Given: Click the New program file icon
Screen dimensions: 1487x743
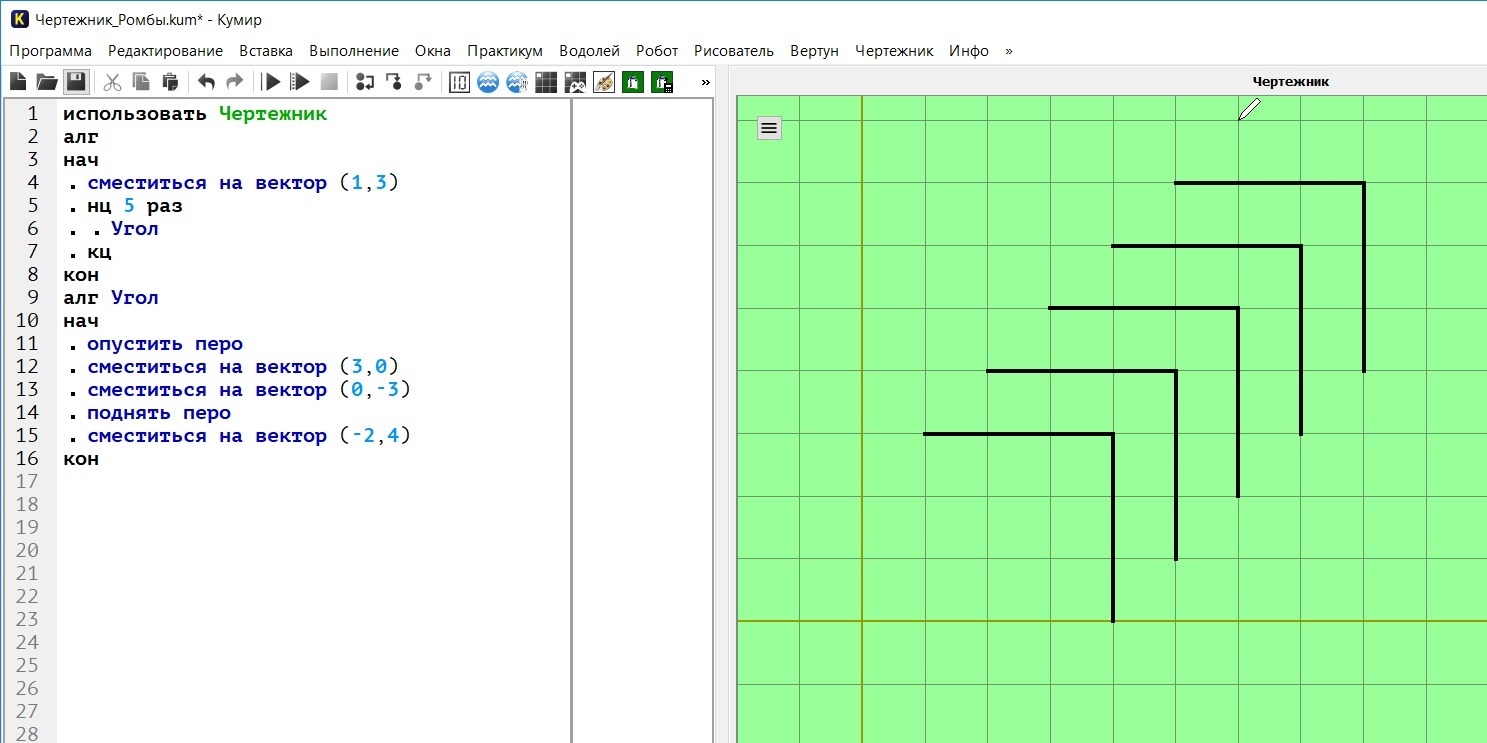Looking at the screenshot, I should (x=17, y=82).
